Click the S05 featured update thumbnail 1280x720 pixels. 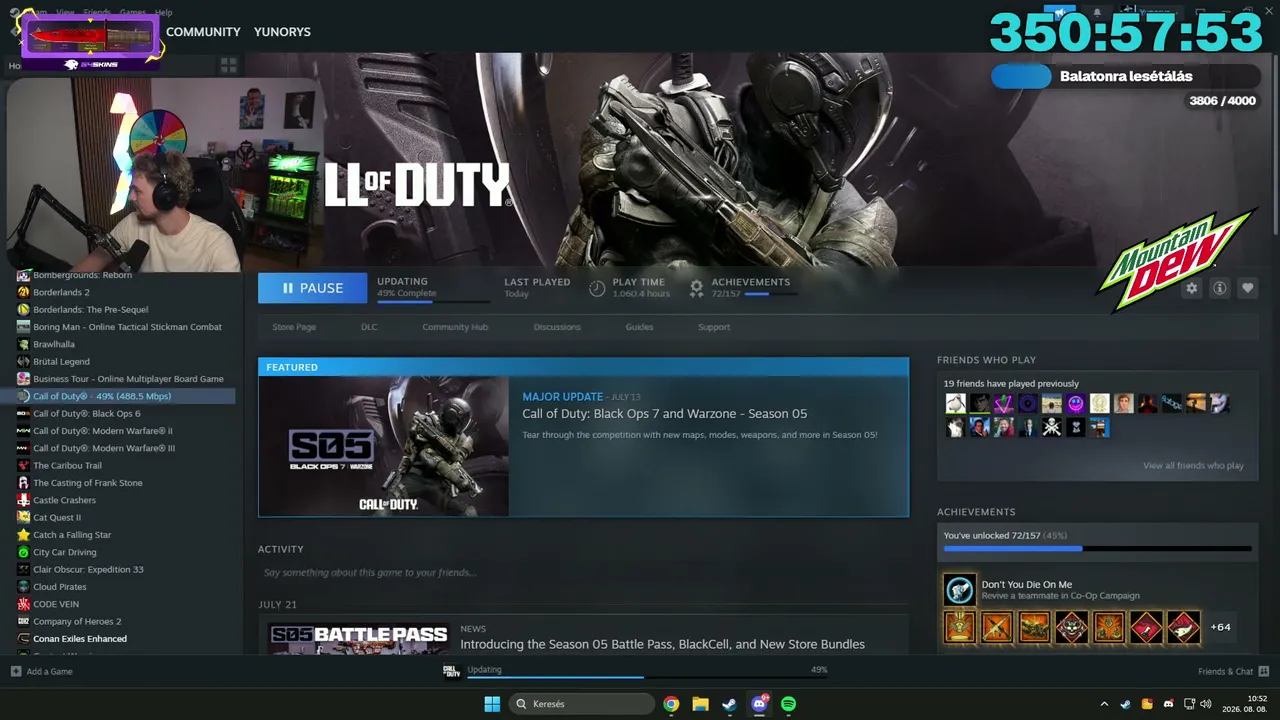[384, 446]
